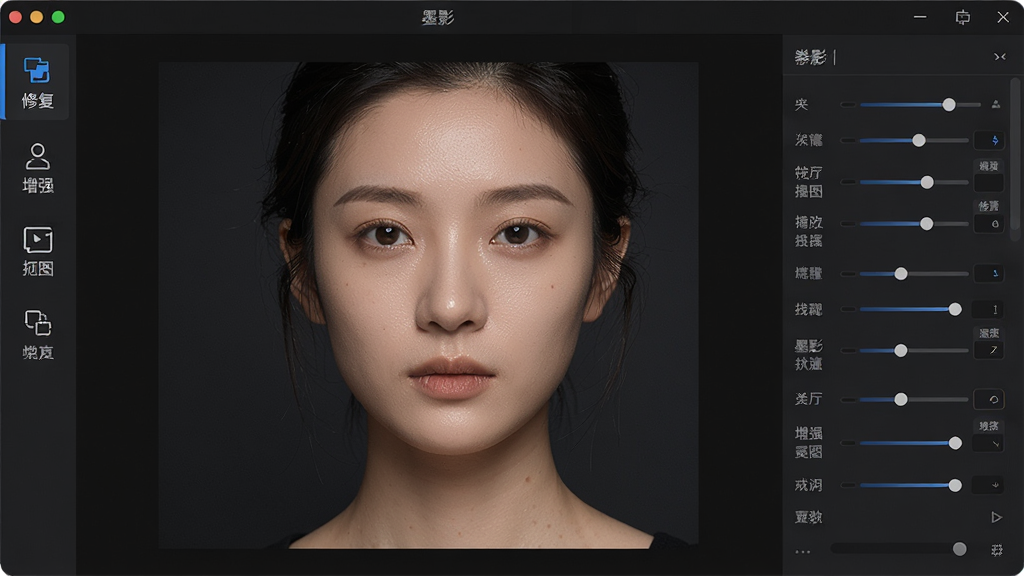This screenshot has width=1024, height=576.
Task: Click the slider handle beside the empty value box
Action: [927, 182]
